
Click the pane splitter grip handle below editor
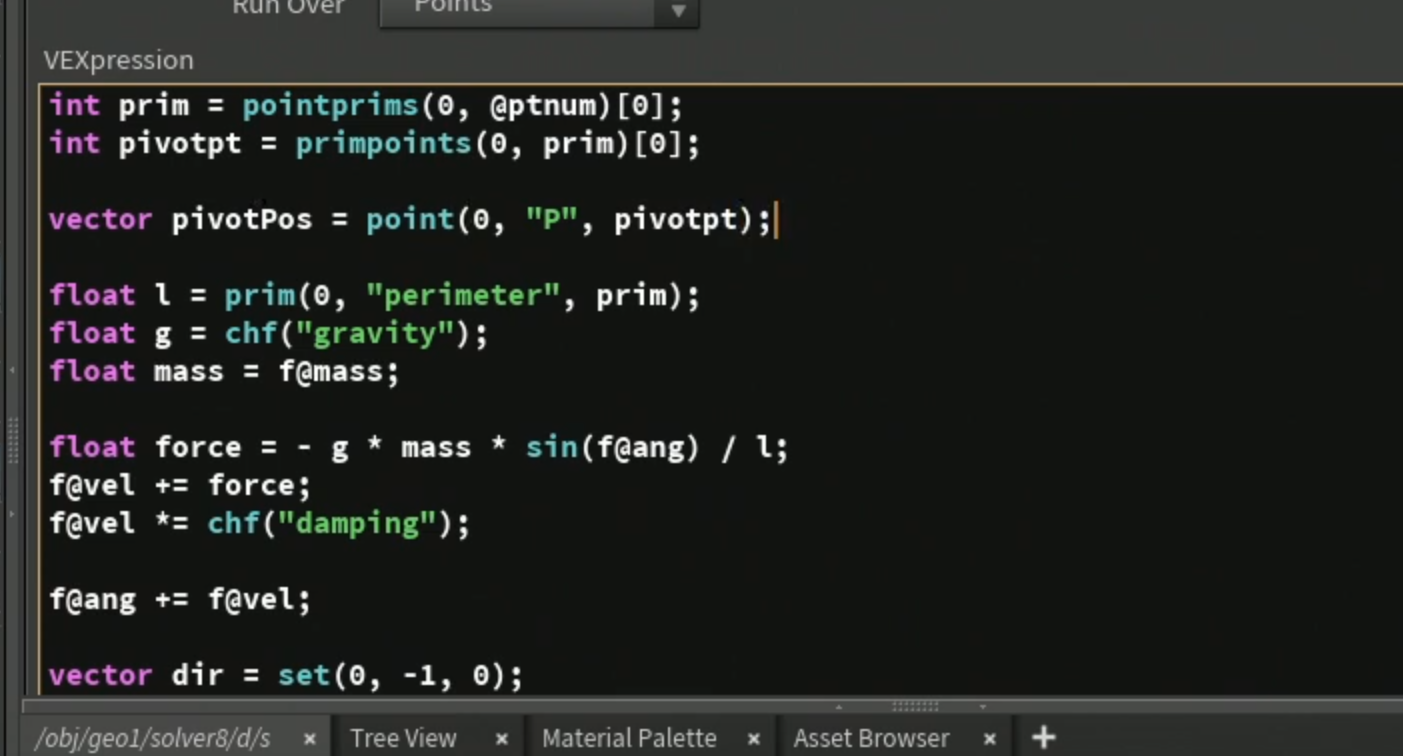tap(915, 706)
